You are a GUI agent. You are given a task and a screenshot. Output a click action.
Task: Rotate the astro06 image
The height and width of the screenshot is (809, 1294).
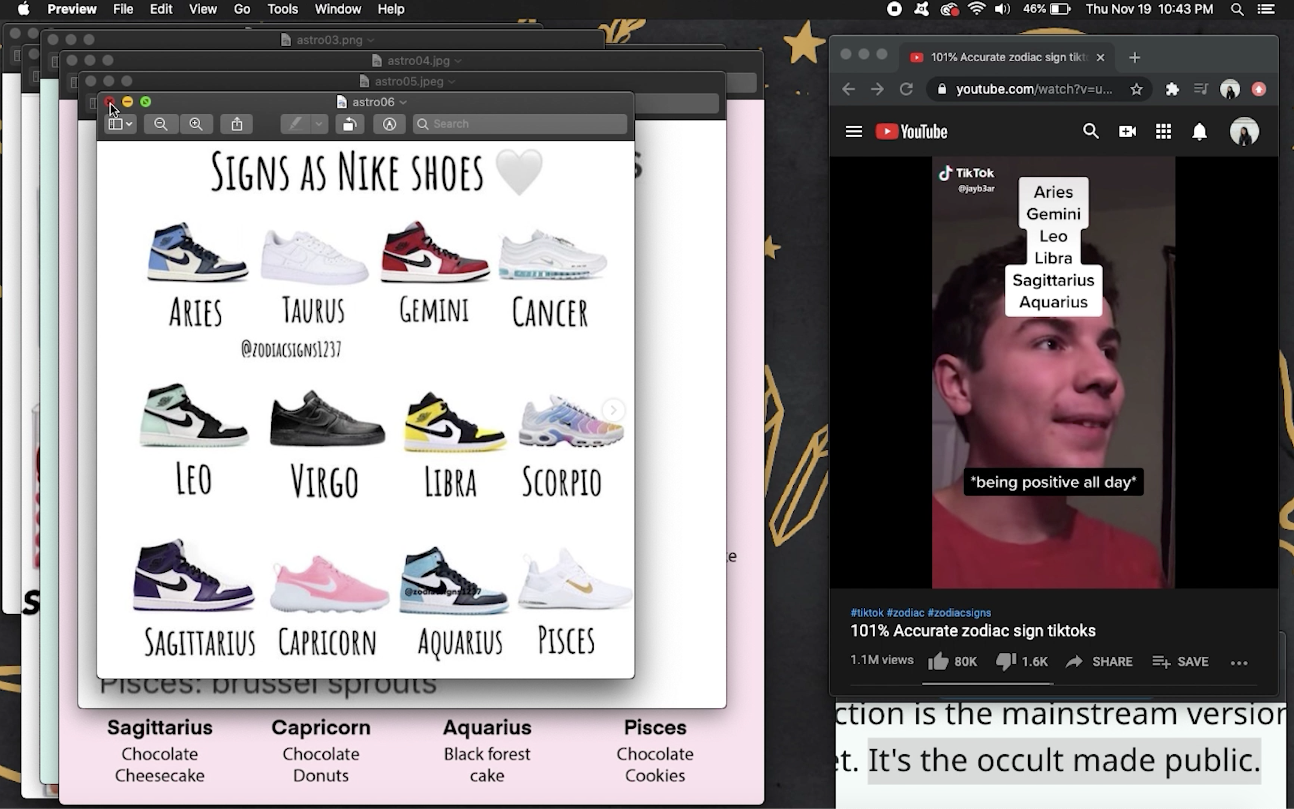click(x=349, y=124)
